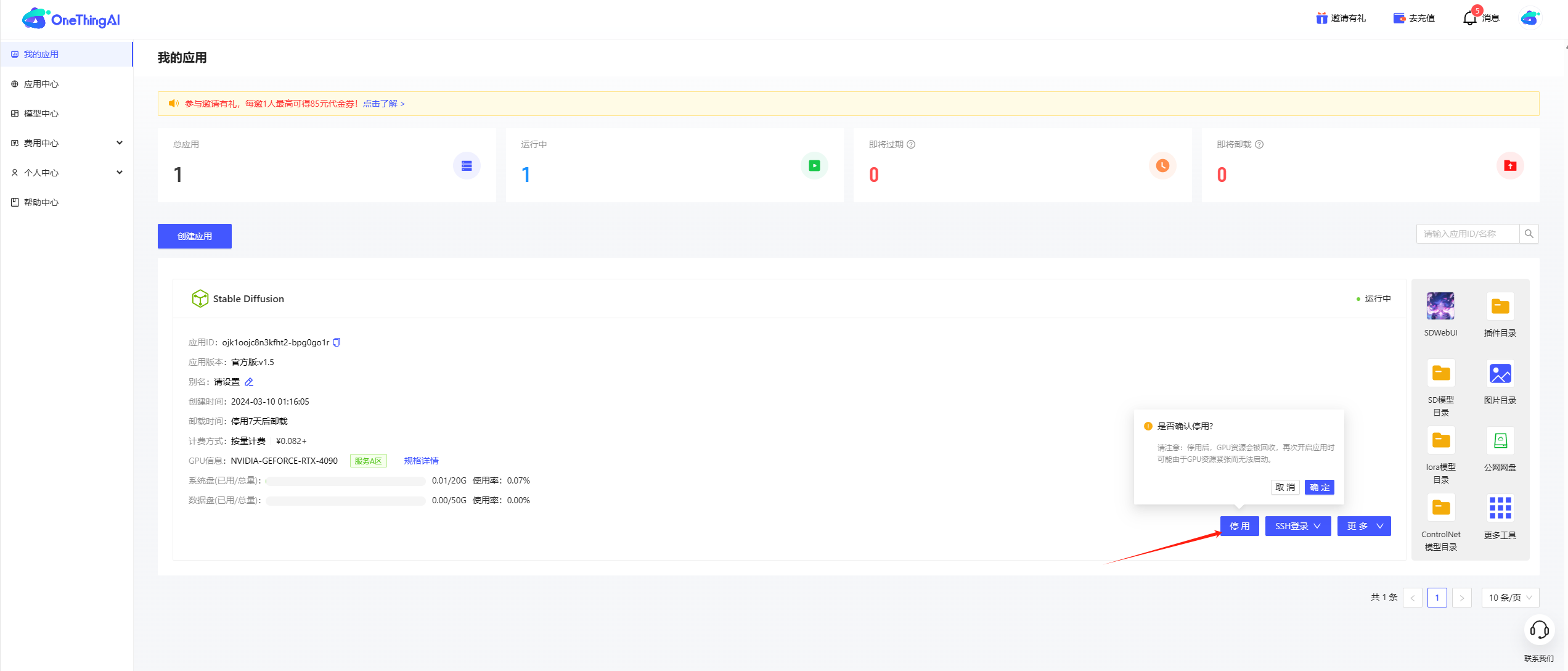Click the application ID/name search field
Screen dimensions: 1568x671
point(1467,234)
